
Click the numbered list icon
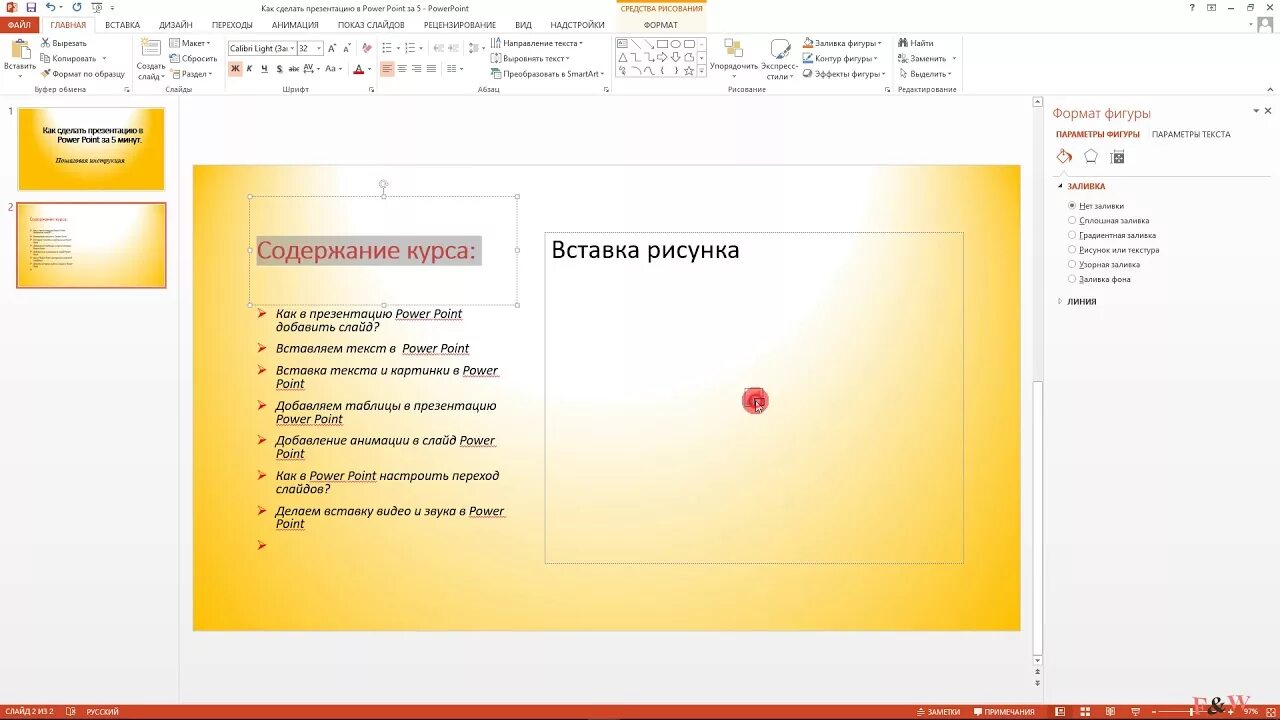409,47
